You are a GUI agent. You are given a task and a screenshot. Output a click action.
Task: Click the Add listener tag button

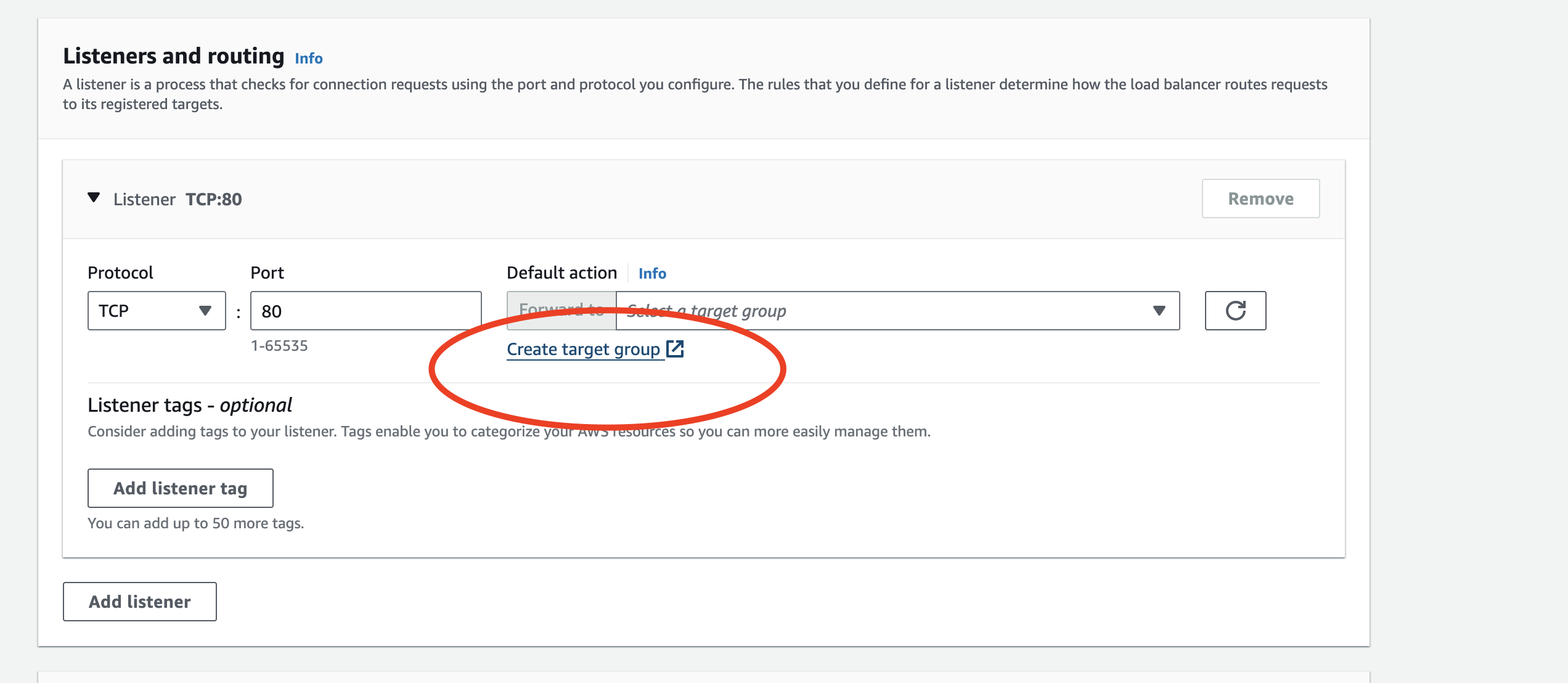pyautogui.click(x=180, y=488)
